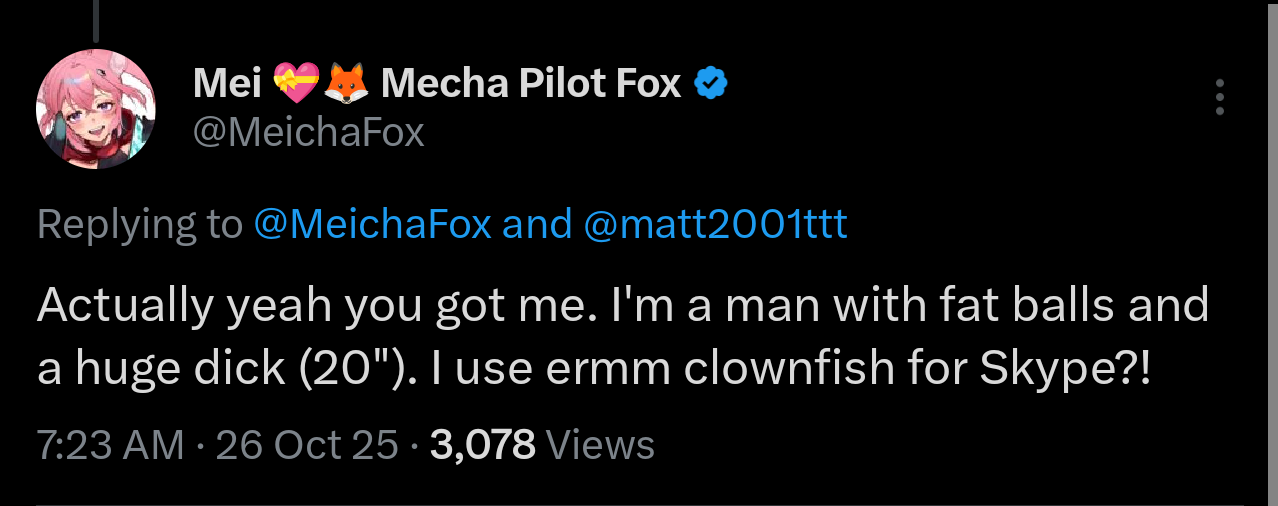The image size is (1278, 506).
Task: Click the thread connector line above the avatar
Action: point(96,18)
